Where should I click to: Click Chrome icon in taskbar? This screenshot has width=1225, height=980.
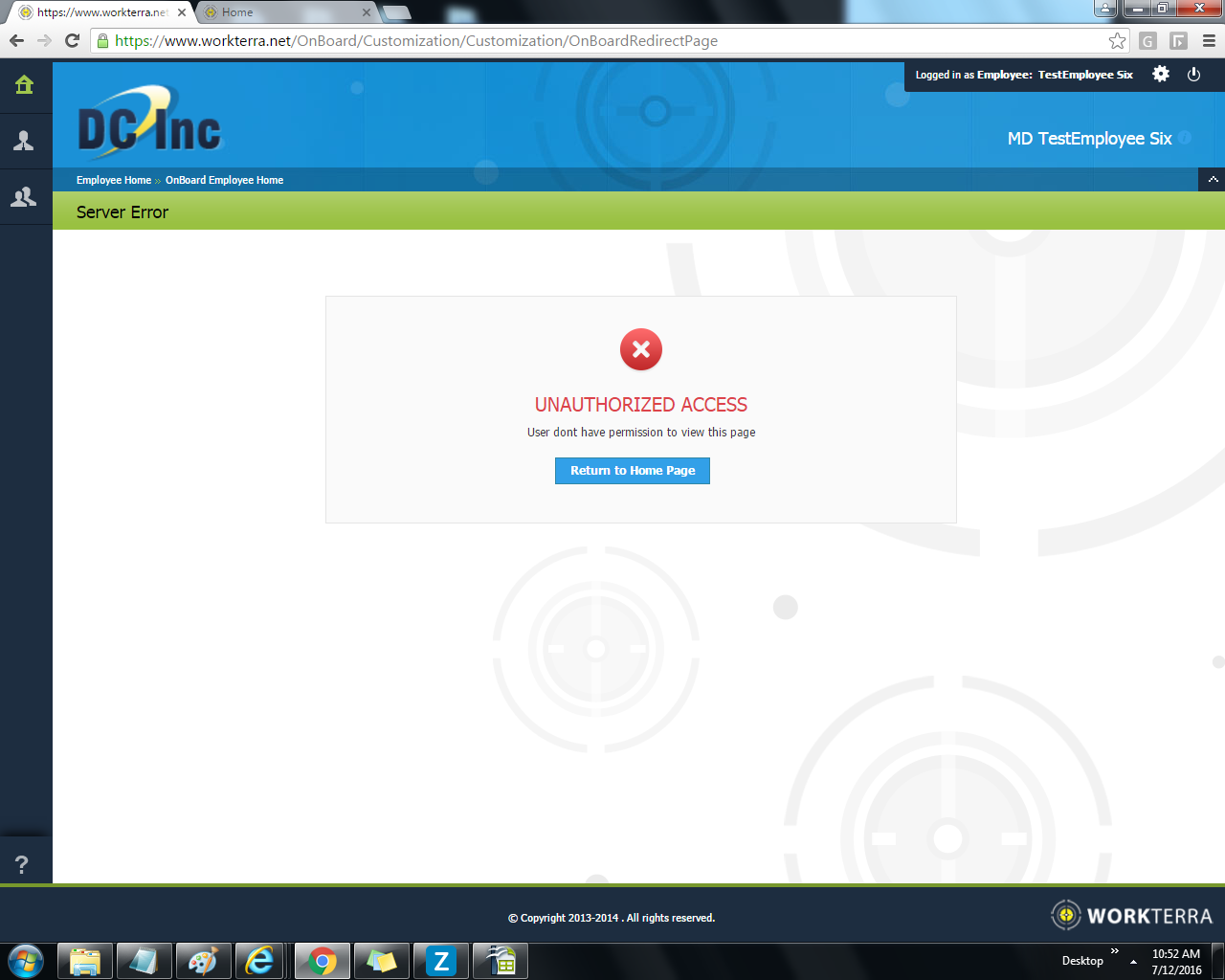(x=323, y=961)
